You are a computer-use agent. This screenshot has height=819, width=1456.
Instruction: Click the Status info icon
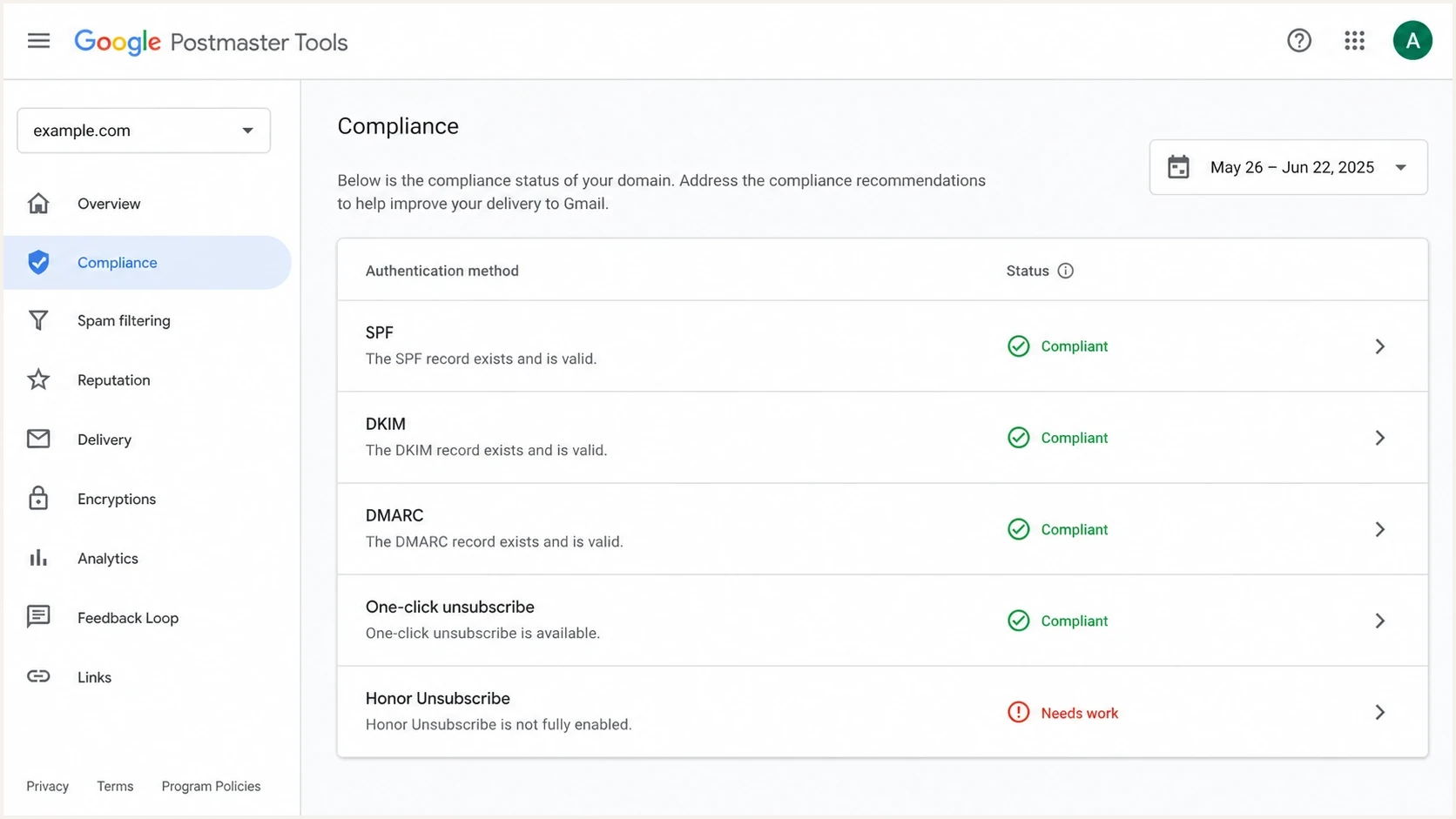pyautogui.click(x=1065, y=271)
